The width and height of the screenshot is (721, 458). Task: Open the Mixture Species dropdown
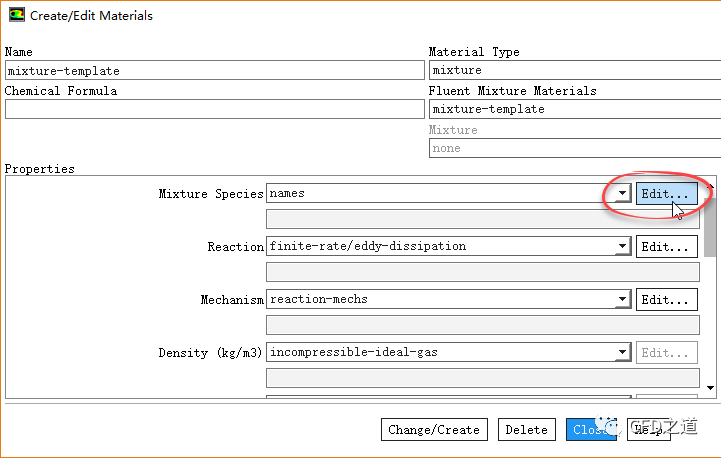pyautogui.click(x=621, y=194)
